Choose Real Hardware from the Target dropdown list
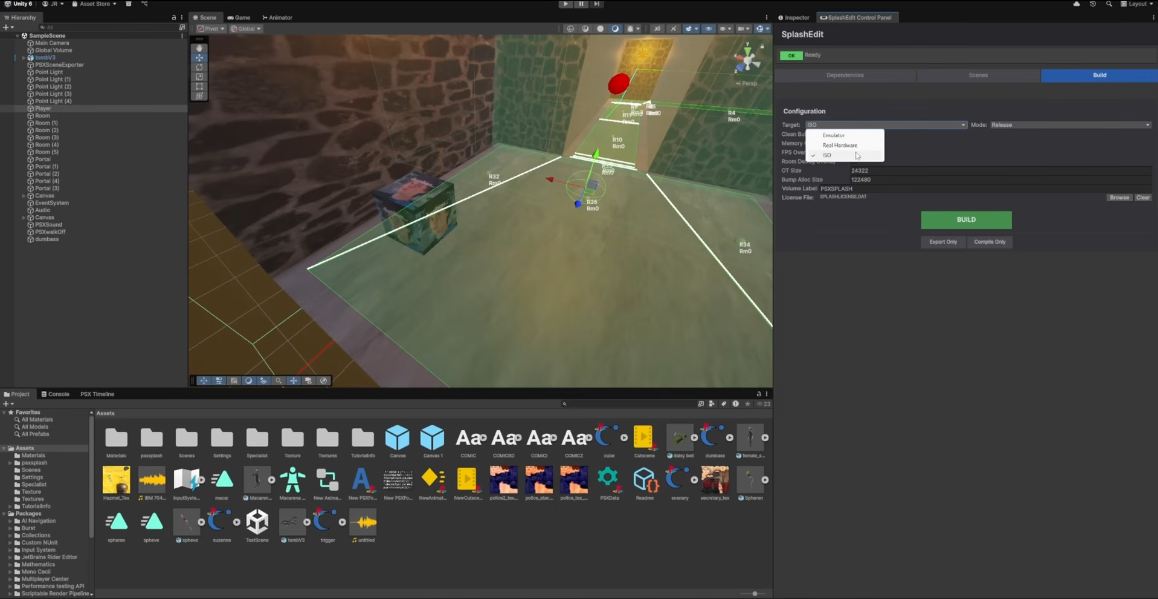 click(x=840, y=145)
